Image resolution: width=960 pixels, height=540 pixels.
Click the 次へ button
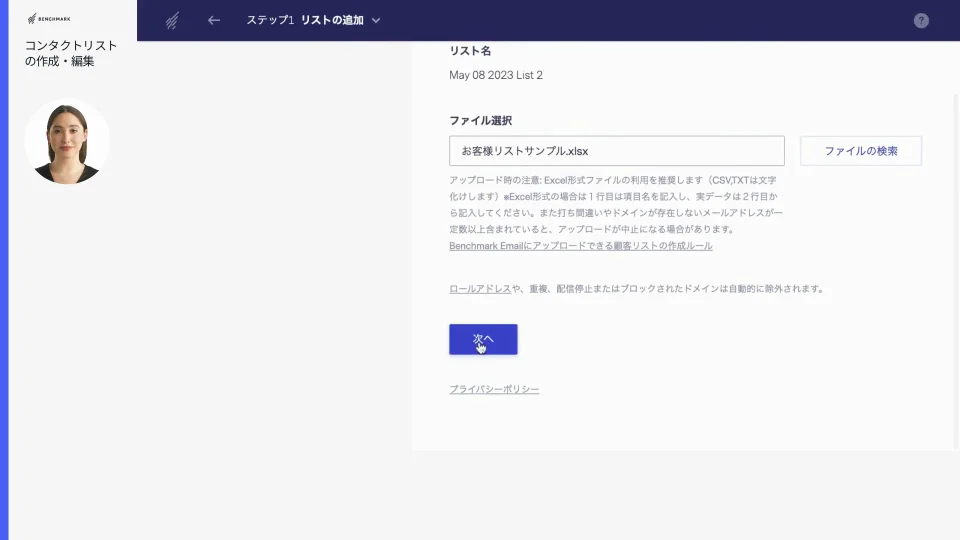click(x=483, y=339)
